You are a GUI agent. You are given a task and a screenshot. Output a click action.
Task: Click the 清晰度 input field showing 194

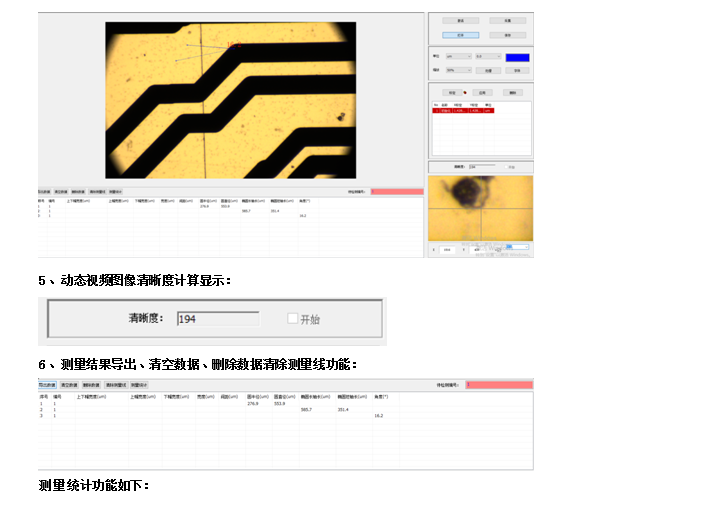[x=217, y=319]
